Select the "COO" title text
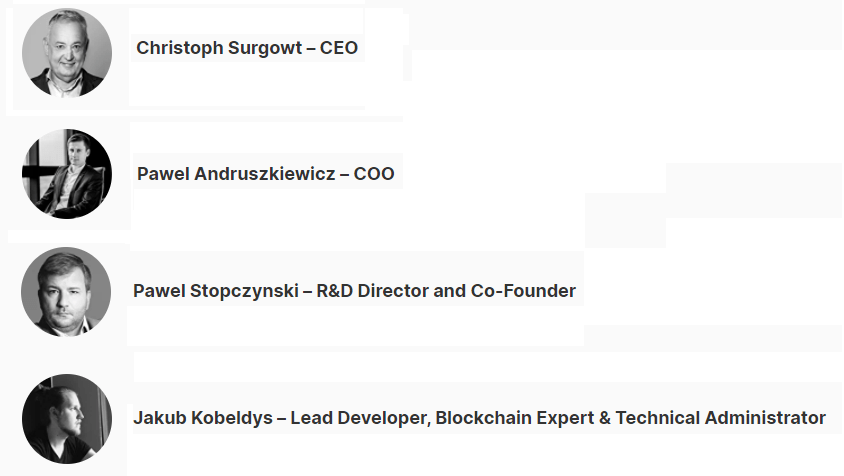 374,174
